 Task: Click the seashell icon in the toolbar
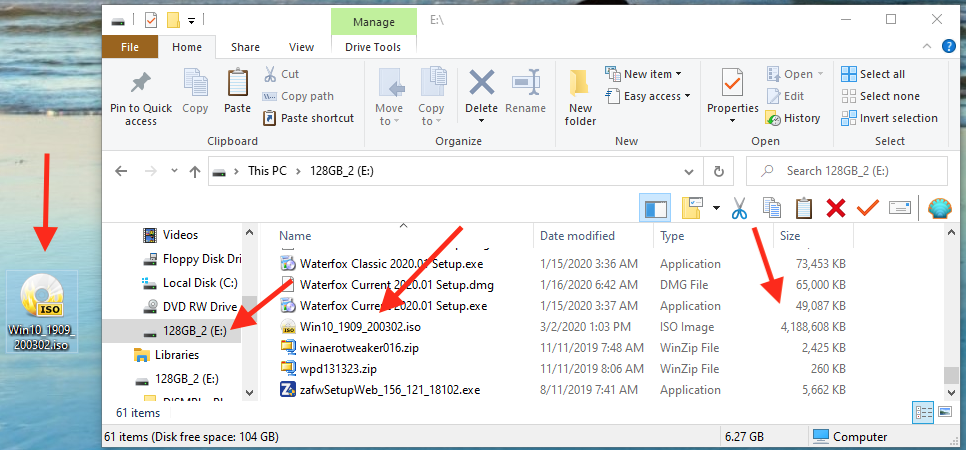tap(940, 208)
